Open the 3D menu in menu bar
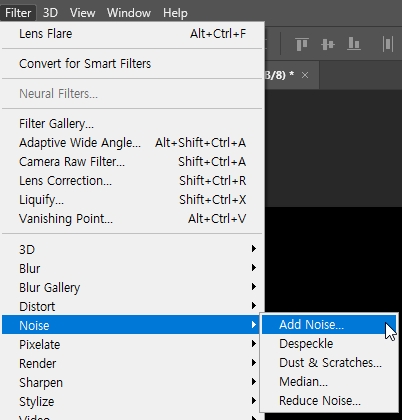Image resolution: width=402 pixels, height=420 pixels. click(50, 13)
